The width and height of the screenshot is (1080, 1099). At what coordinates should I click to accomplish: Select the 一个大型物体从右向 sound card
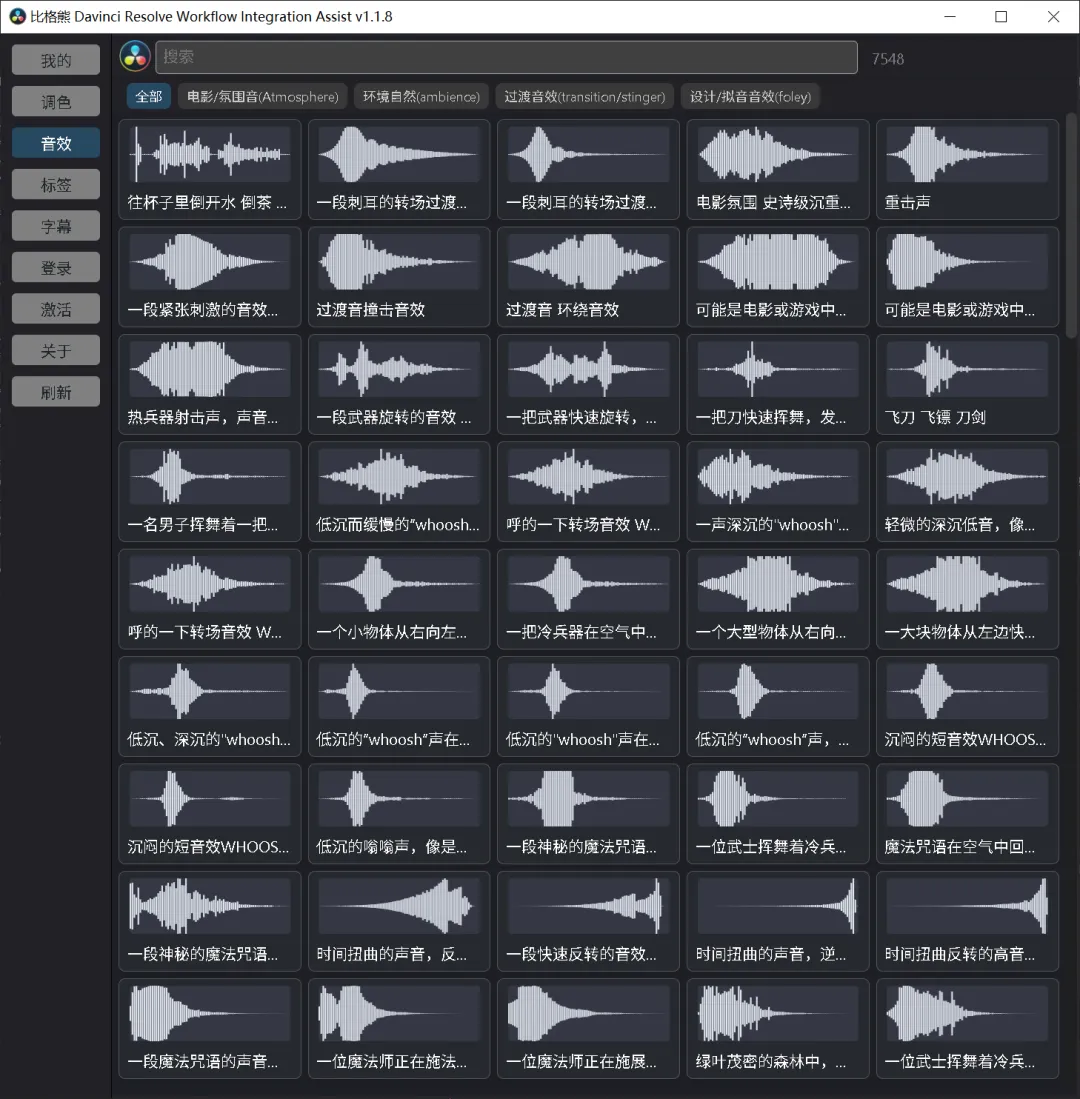click(778, 599)
